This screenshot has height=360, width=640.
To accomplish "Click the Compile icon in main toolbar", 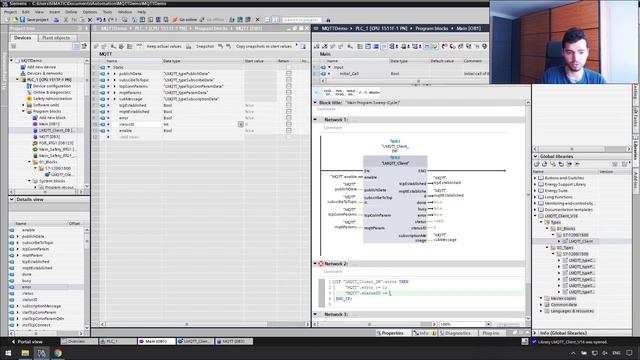I will point(135,20).
